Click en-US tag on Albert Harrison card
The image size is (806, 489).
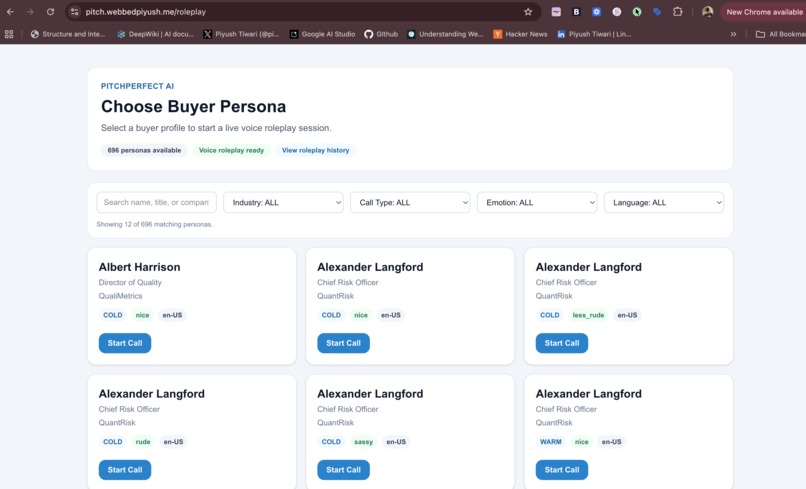pyautogui.click(x=172, y=315)
